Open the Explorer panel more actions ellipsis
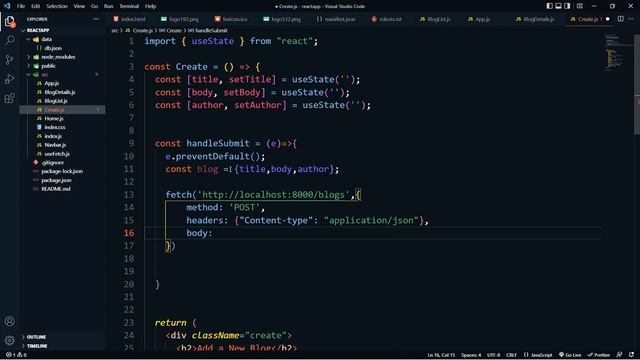 point(96,19)
